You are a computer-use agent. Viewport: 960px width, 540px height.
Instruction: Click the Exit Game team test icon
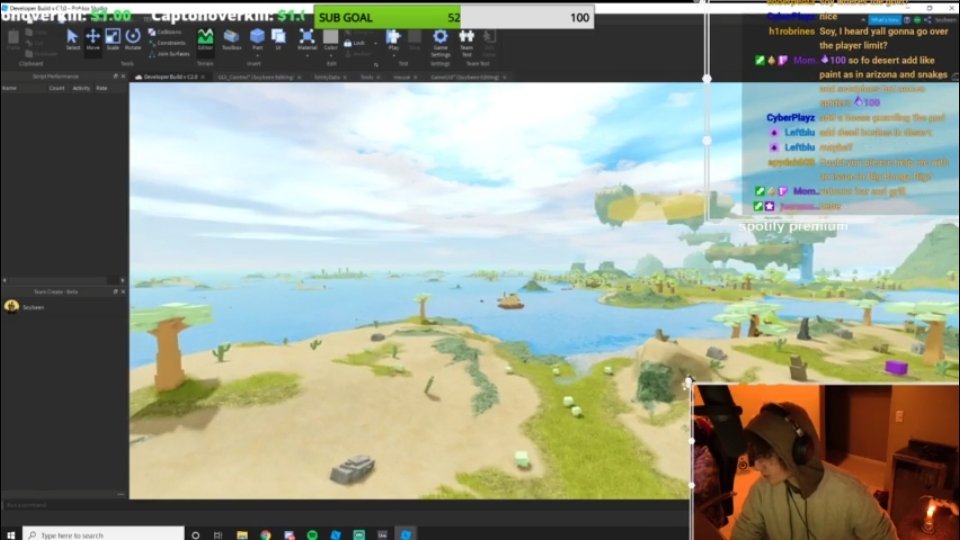[x=489, y=42]
